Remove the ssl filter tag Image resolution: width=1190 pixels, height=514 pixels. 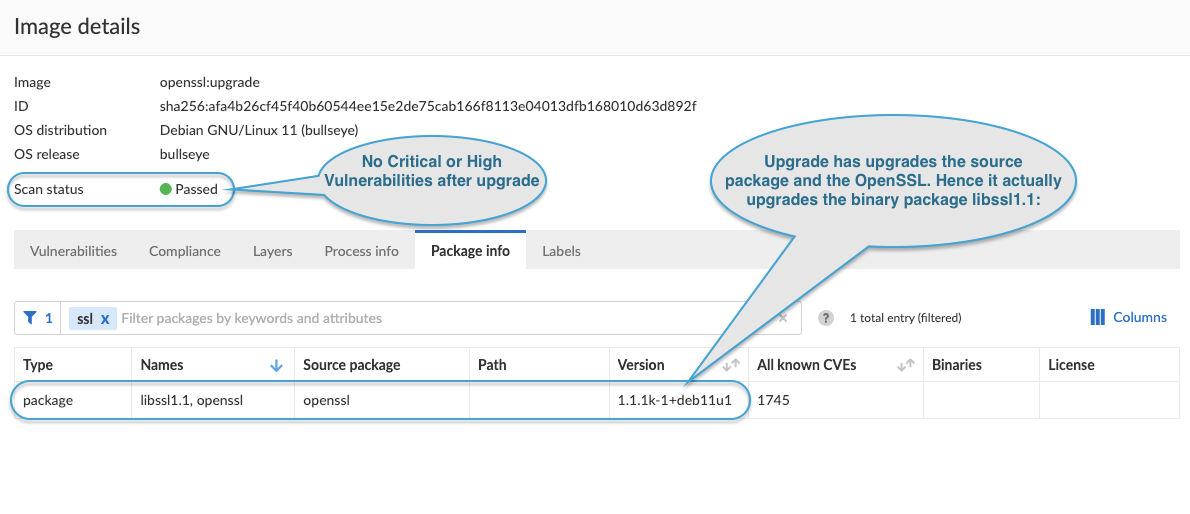pyautogui.click(x=105, y=319)
